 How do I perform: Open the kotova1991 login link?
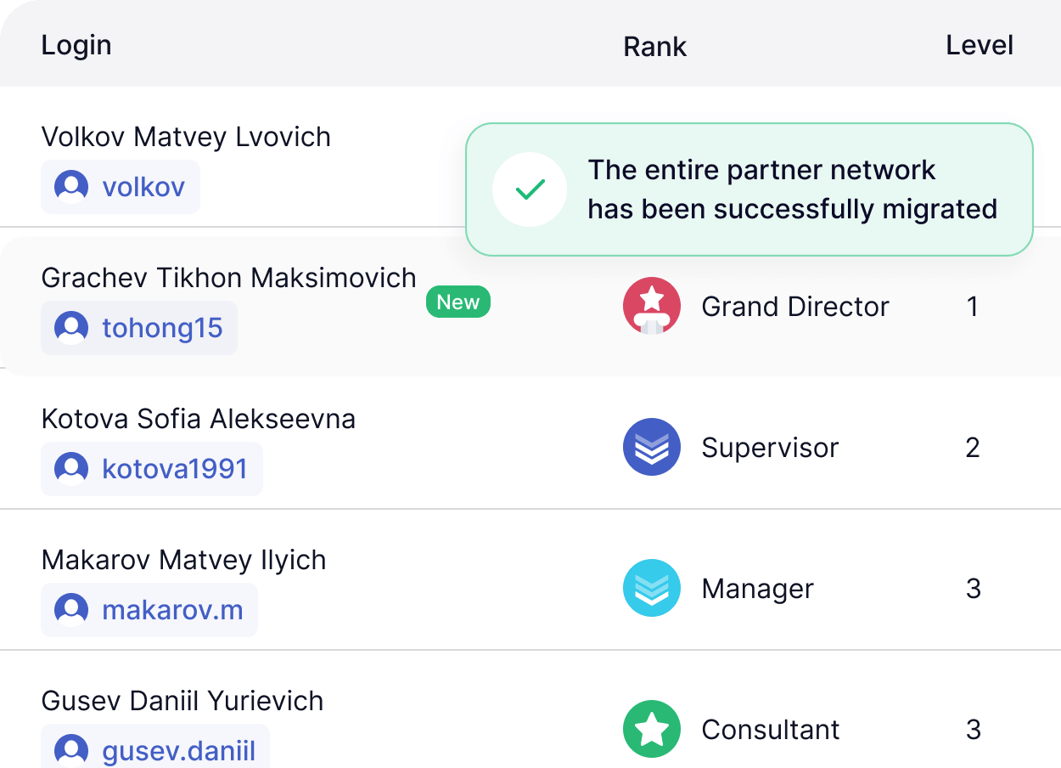point(174,469)
